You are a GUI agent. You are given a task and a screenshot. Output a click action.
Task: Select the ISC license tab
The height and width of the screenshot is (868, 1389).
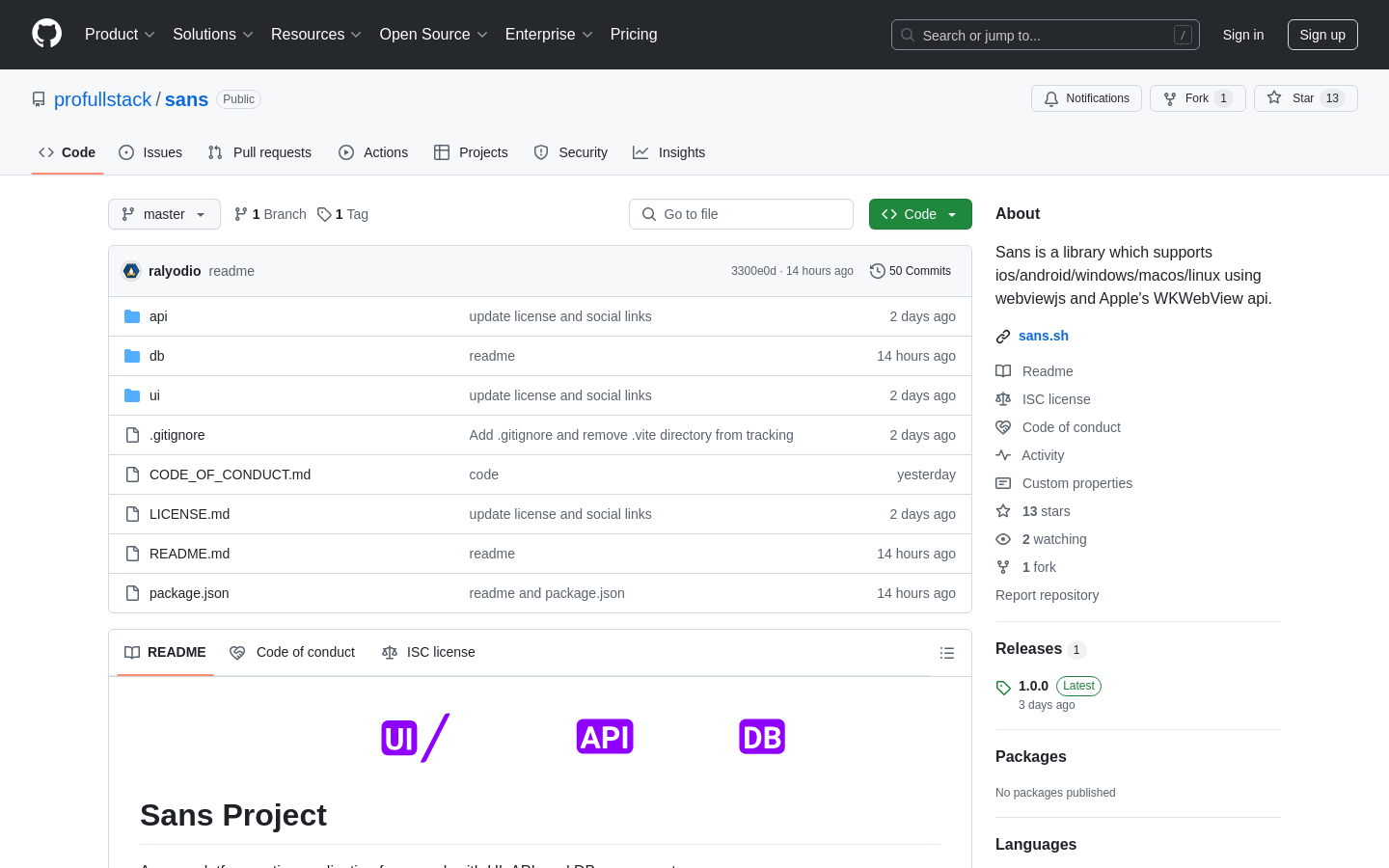coord(429,652)
